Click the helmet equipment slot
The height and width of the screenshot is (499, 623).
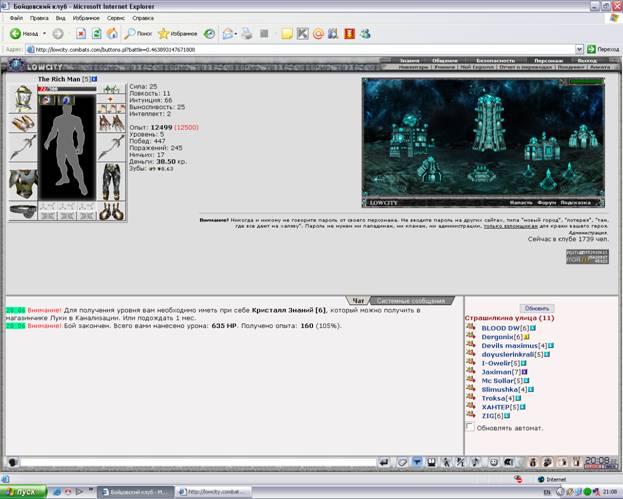(x=23, y=99)
